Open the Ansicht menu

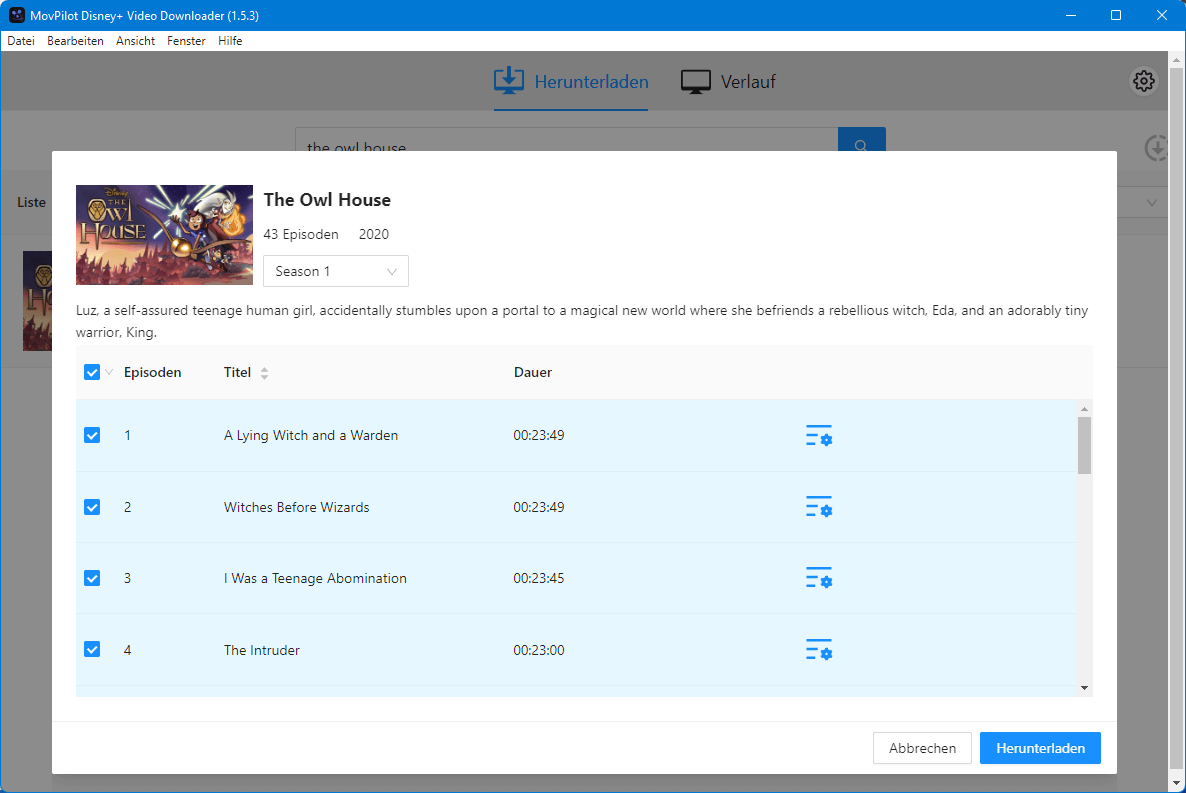click(135, 41)
